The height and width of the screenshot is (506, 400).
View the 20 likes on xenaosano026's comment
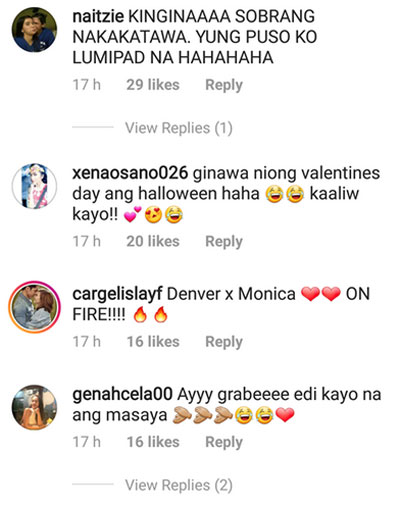153,241
